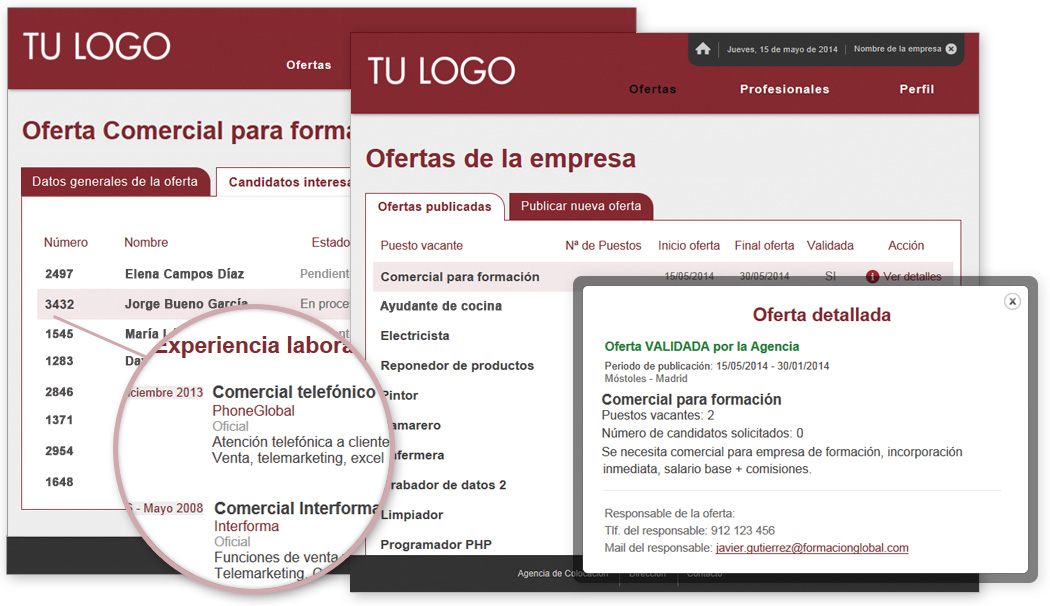Select Ofertas in the front window navigation

[x=652, y=89]
